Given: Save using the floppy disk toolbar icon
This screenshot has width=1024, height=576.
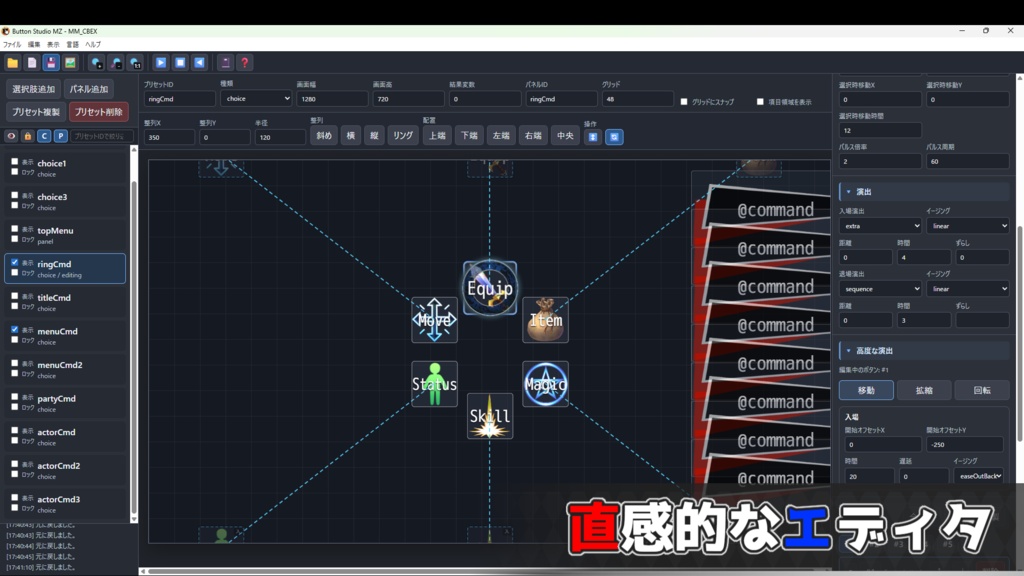Looking at the screenshot, I should (x=51, y=63).
